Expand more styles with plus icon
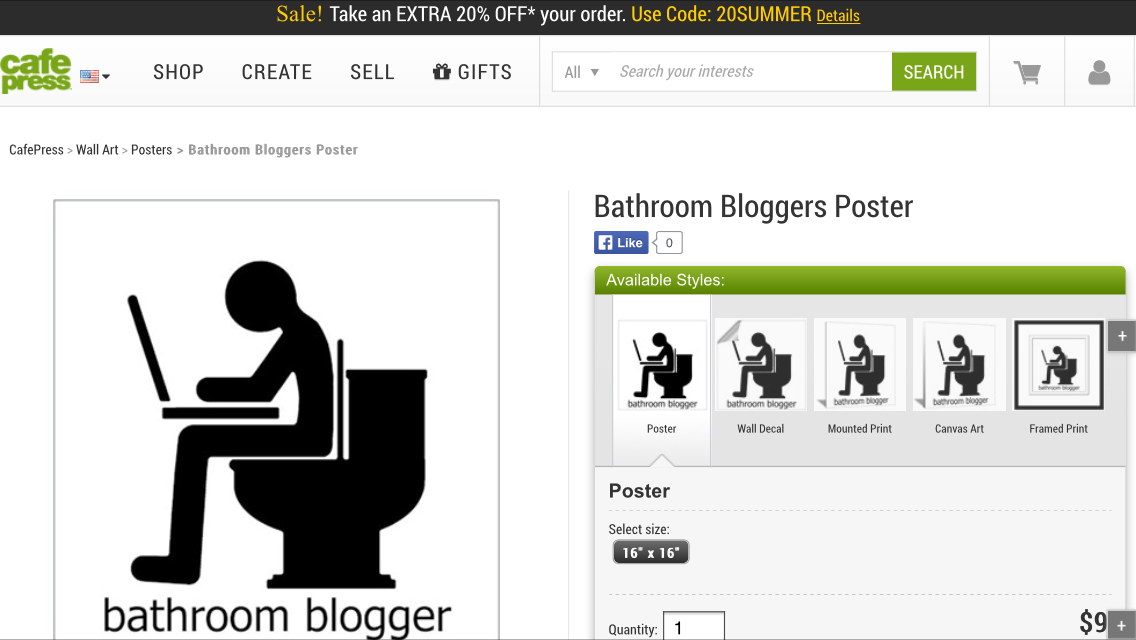 click(x=1122, y=336)
